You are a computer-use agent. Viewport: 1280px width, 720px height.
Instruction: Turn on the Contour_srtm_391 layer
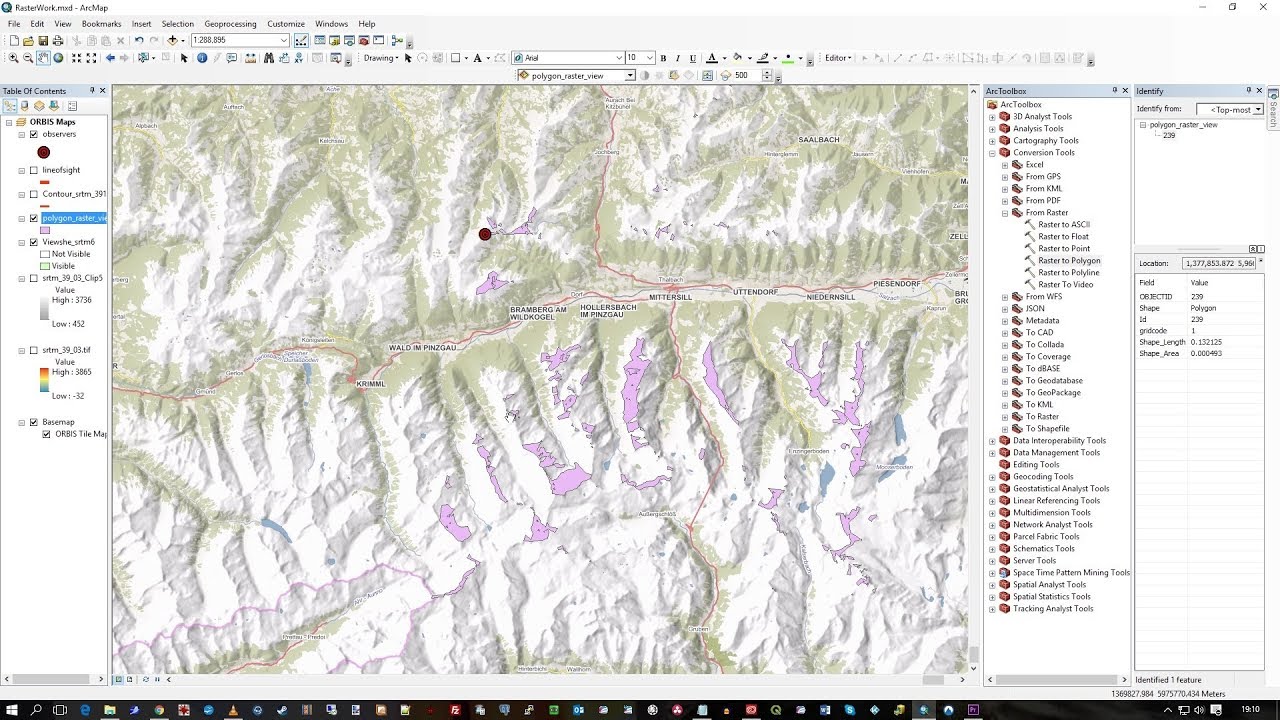pos(34,194)
